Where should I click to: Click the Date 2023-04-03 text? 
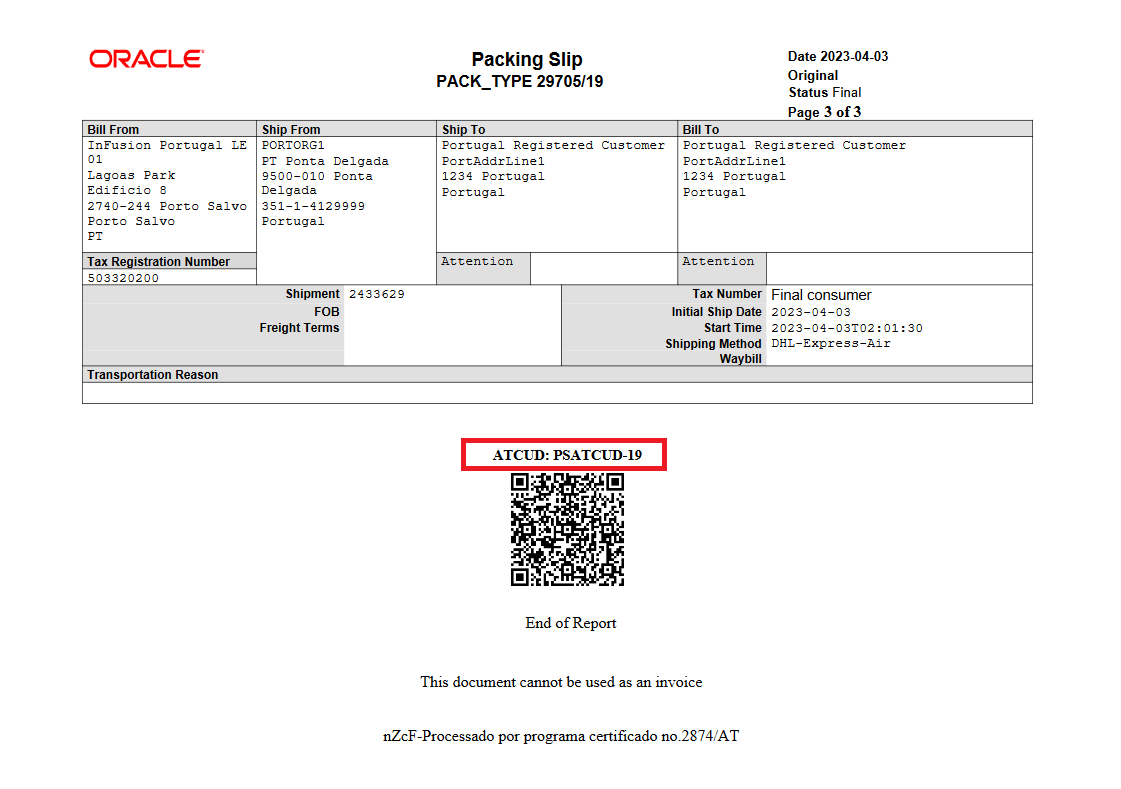[838, 56]
